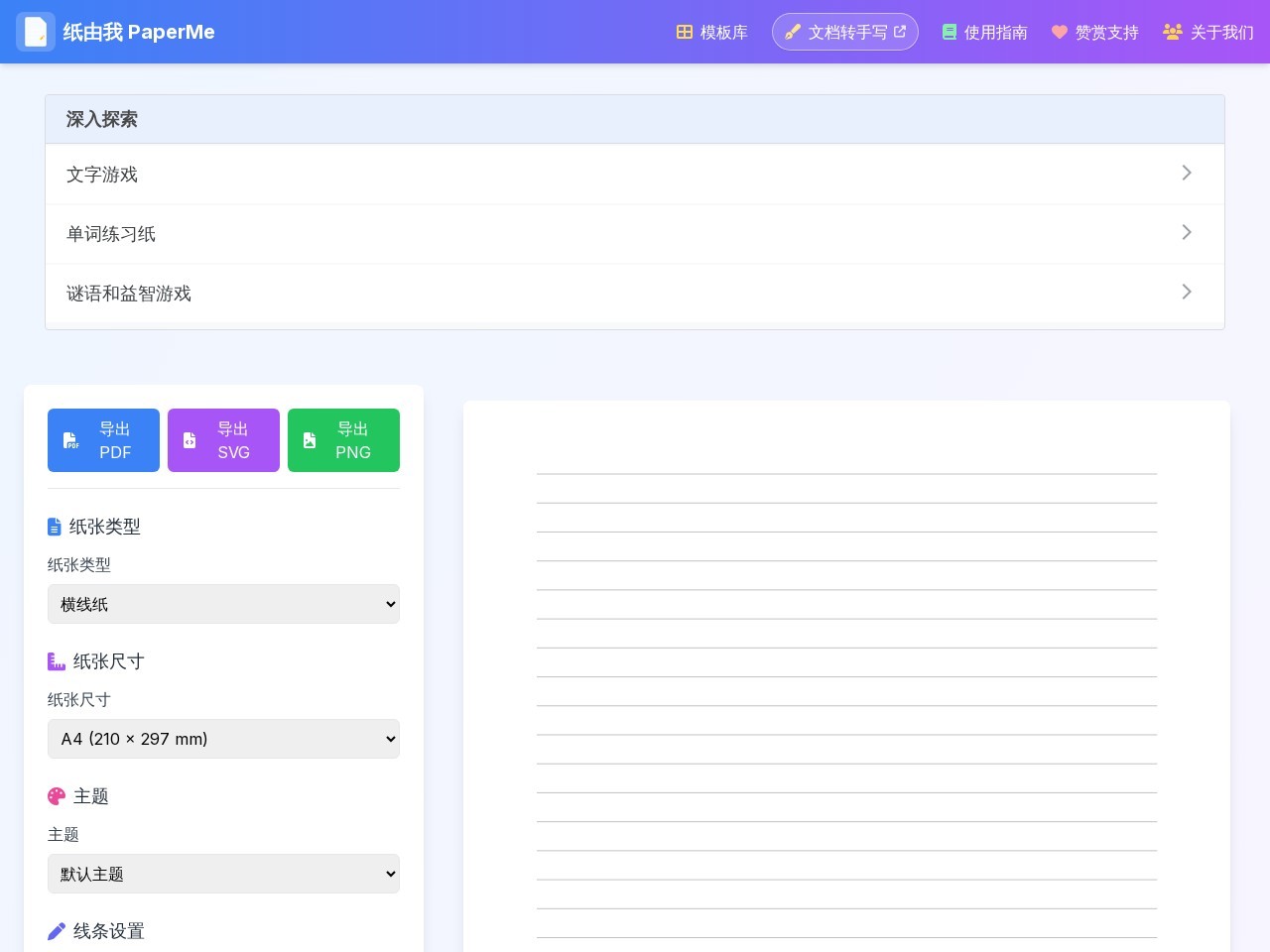Open the 谜语和益智游戏 row
Screen dimensions: 1270x952
(635, 294)
